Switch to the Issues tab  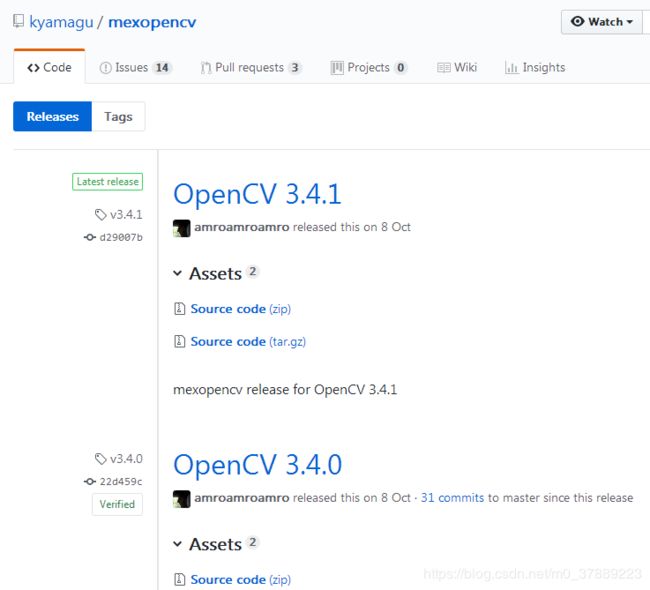point(136,67)
